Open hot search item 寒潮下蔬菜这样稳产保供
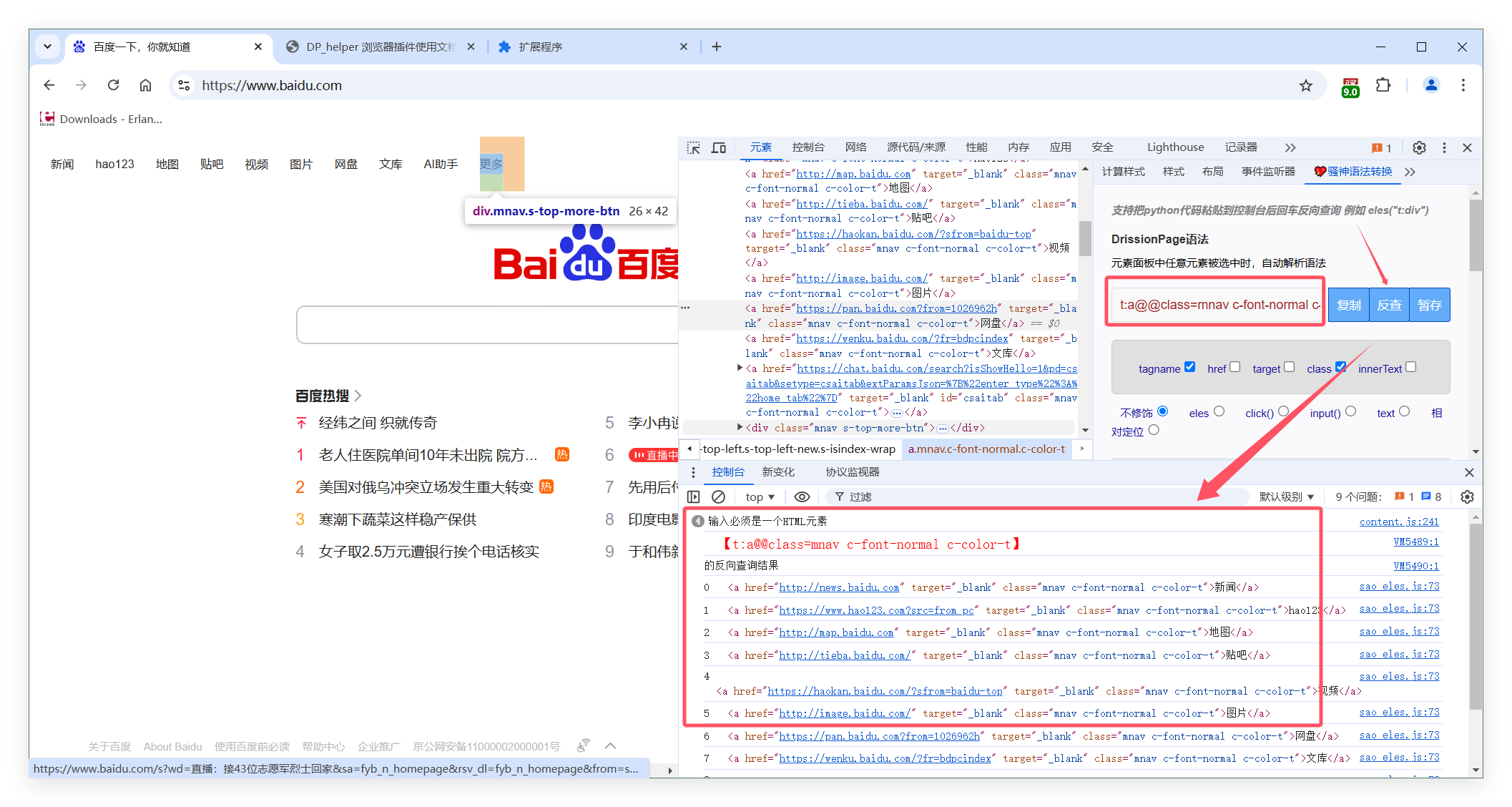Image resolution: width=1512 pixels, height=807 pixels. 398,519
